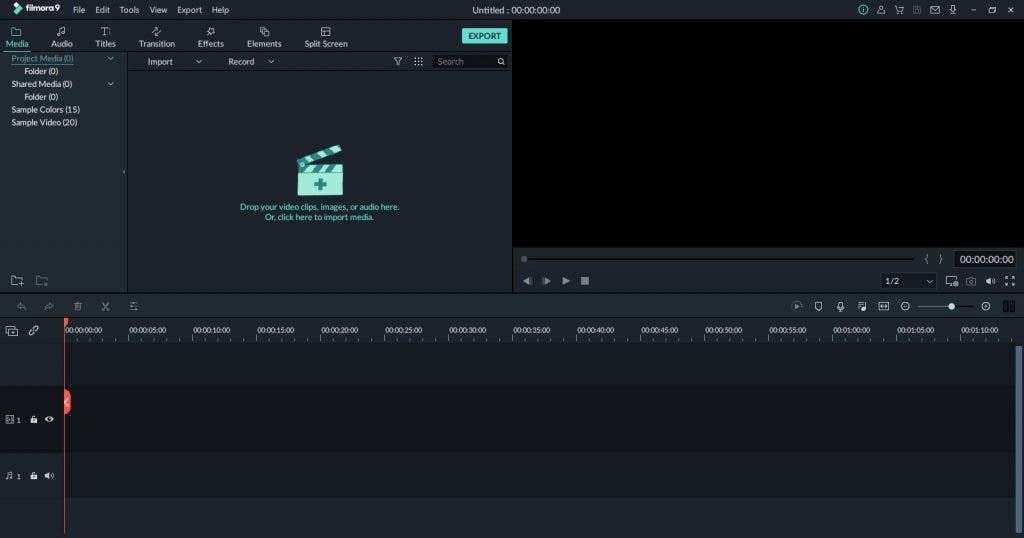Open the Edit menu
The height and width of the screenshot is (538, 1024).
click(x=103, y=10)
